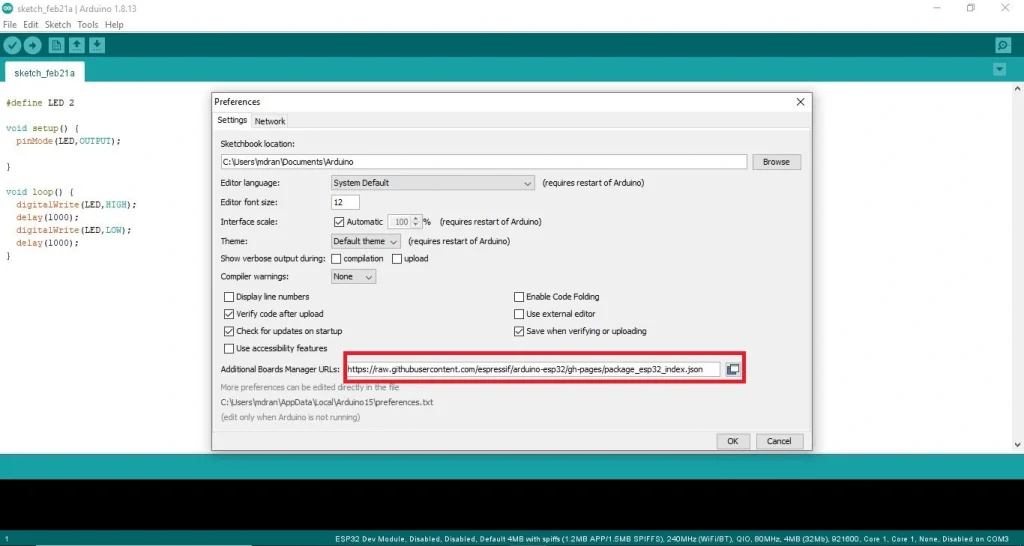
Task: Switch to the Network tab
Action: (270, 121)
